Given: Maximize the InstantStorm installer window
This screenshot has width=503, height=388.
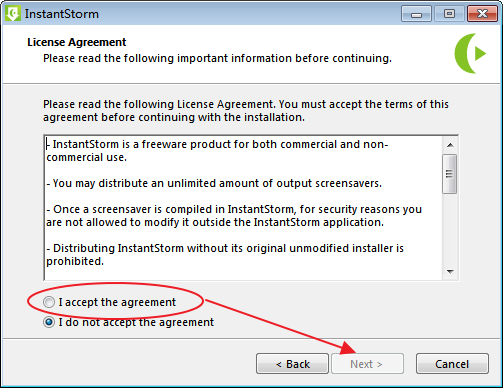Looking at the screenshot, I should (449, 14).
